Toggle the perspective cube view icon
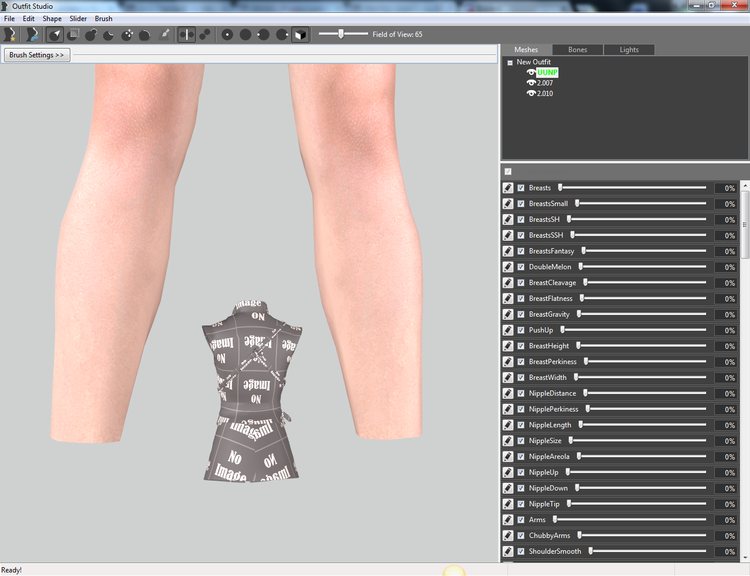The height and width of the screenshot is (576, 750). [300, 34]
